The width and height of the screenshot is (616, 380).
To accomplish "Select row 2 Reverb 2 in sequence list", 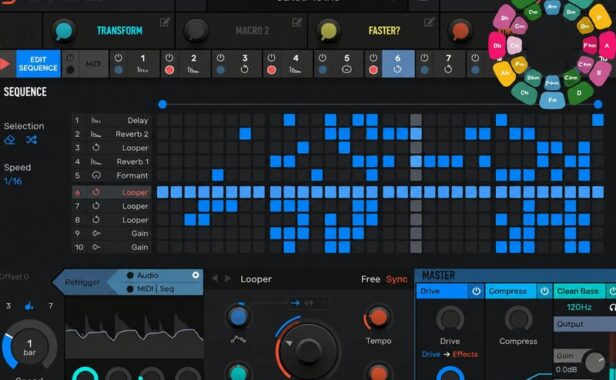I will (112, 134).
